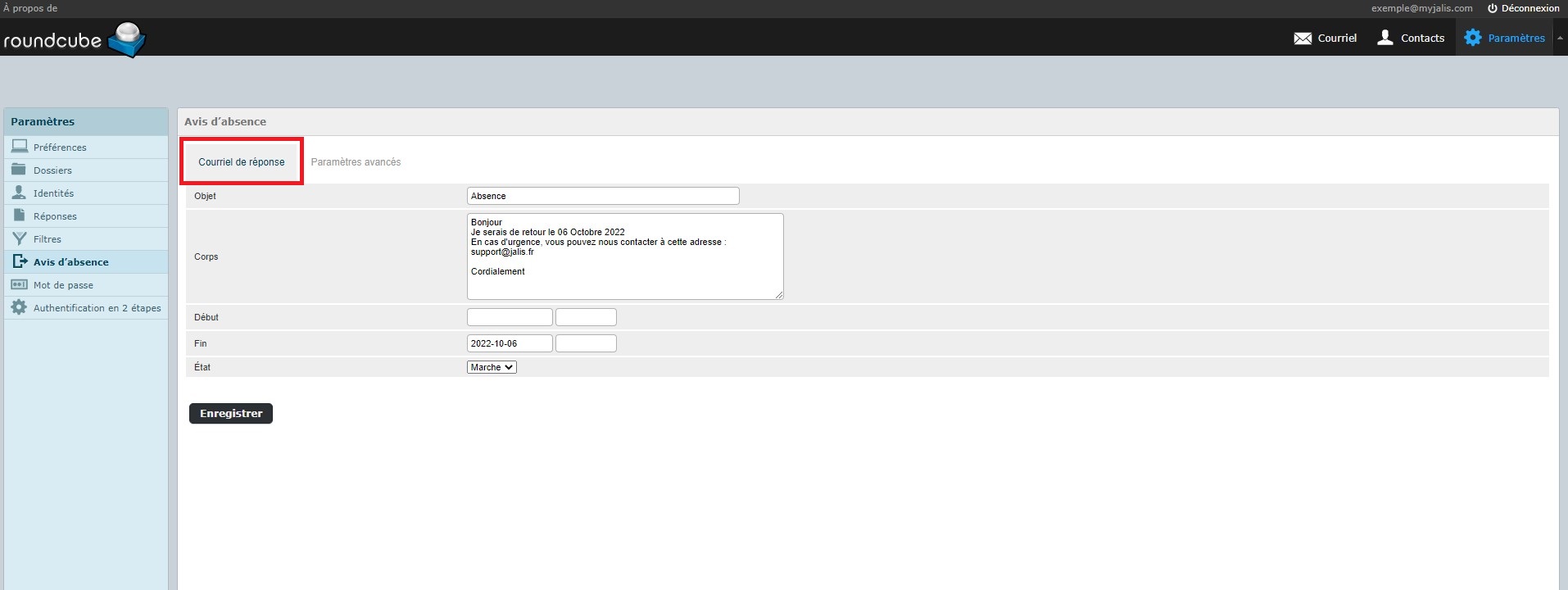This screenshot has width=1568, height=590.
Task: Click the Identités person icon
Action: [20, 193]
